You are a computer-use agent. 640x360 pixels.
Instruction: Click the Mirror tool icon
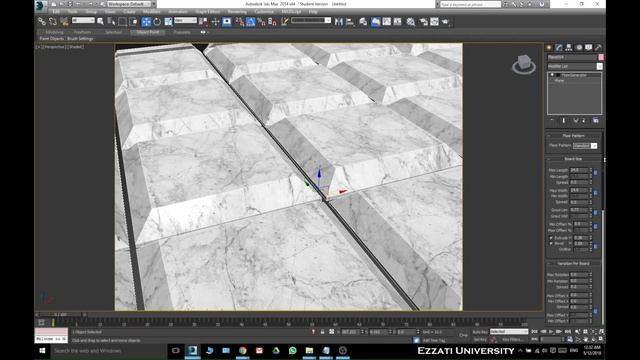click(x=339, y=22)
